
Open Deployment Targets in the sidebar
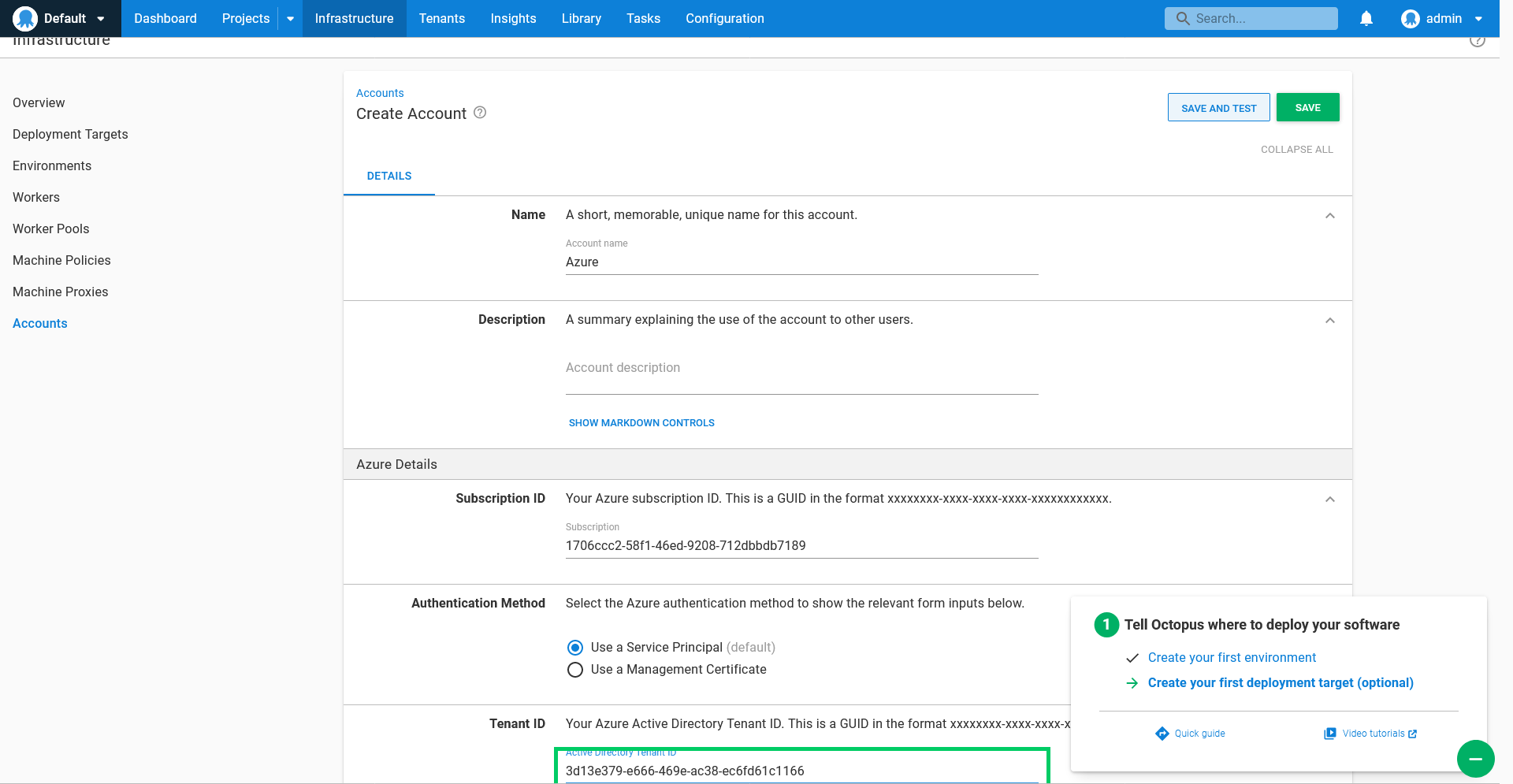[x=70, y=134]
